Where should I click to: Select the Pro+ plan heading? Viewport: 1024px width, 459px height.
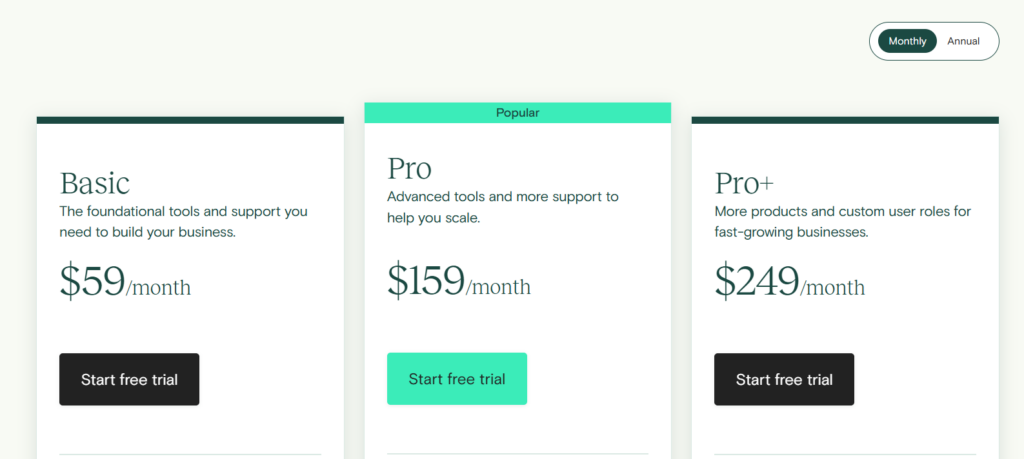coord(745,183)
